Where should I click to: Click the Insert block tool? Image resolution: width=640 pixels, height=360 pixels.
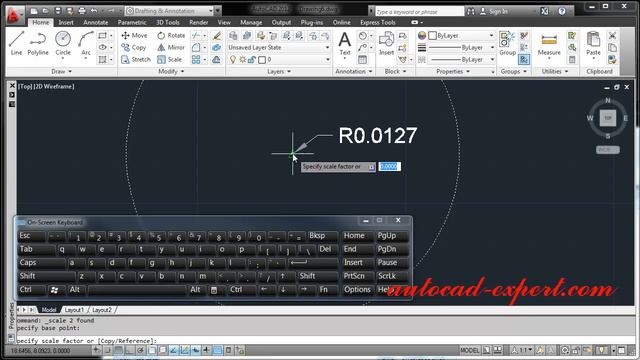[386, 43]
